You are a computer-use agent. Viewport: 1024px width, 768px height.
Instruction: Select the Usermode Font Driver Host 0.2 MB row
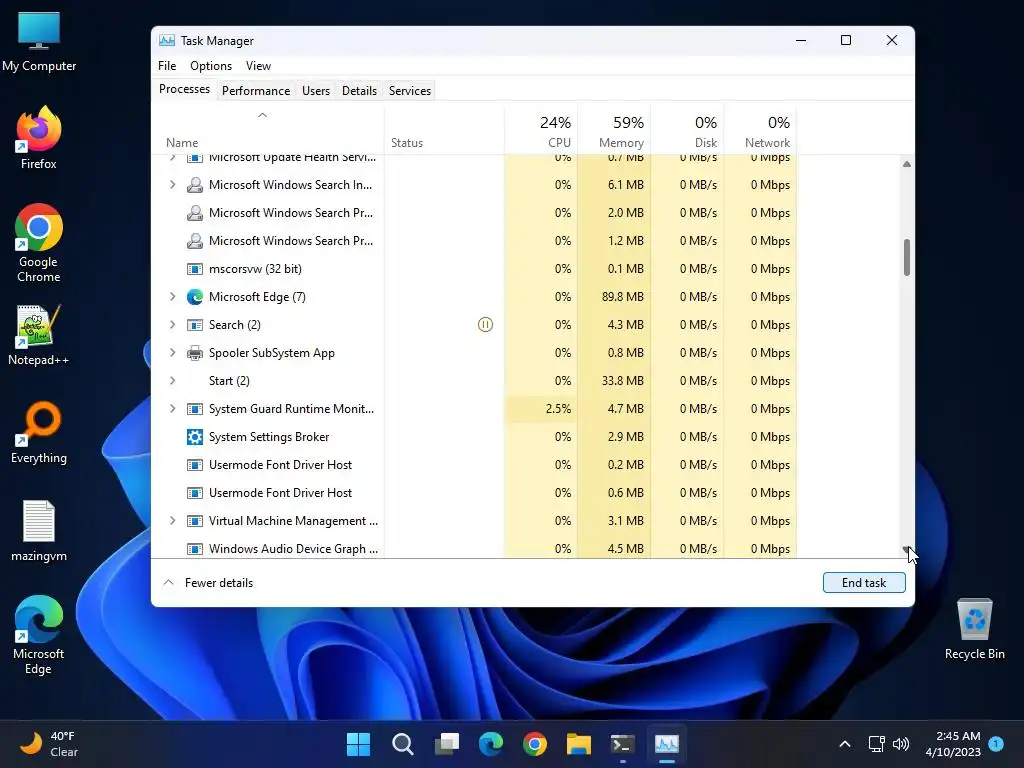click(x=474, y=465)
